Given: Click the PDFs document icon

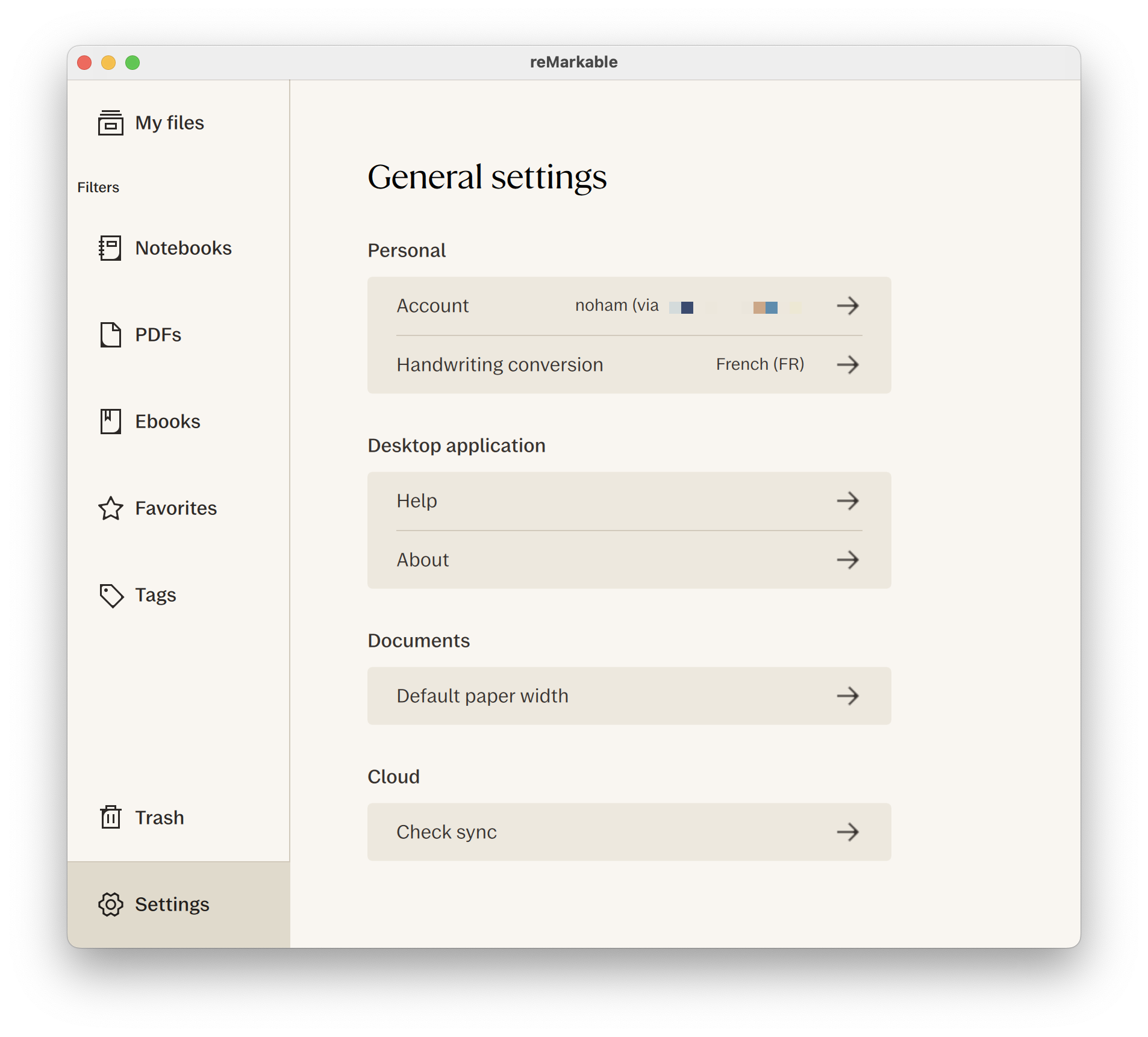Looking at the screenshot, I should [x=110, y=335].
